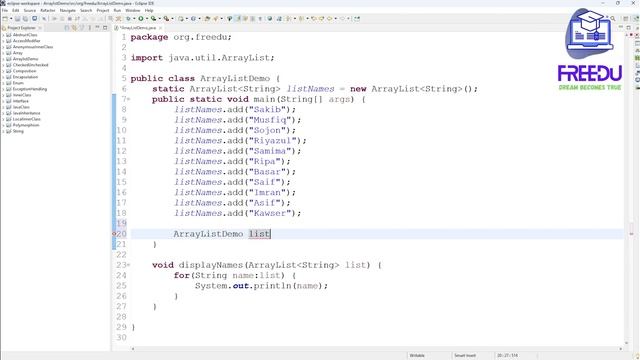640x360 pixels.
Task: Select the Enum project
Action: (18, 83)
